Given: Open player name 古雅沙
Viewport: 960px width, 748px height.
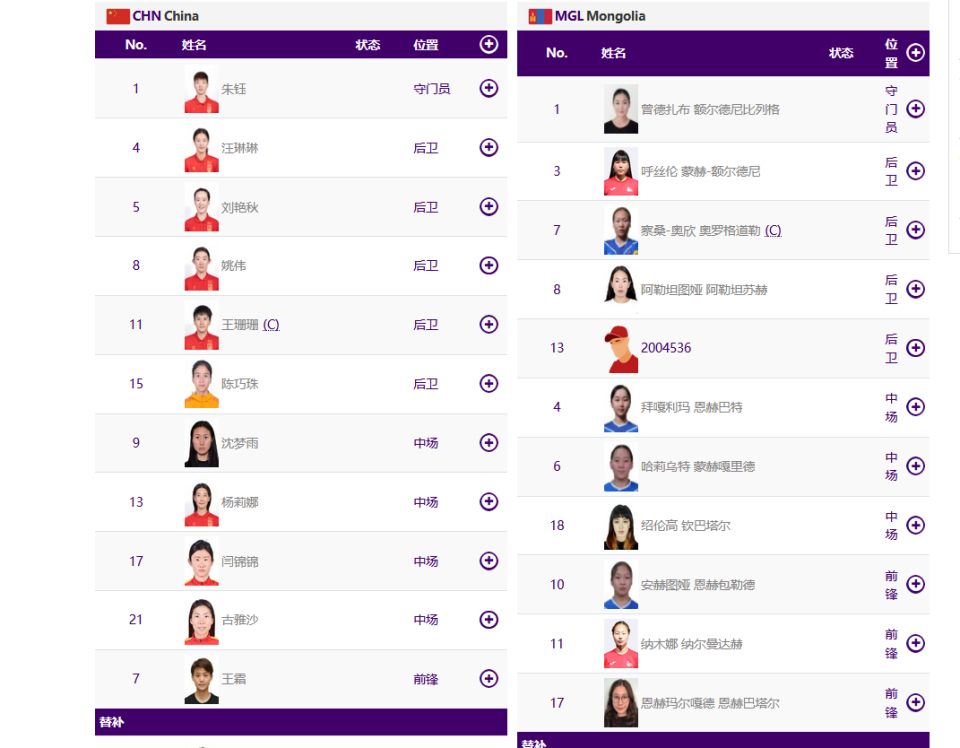Looking at the screenshot, I should [x=239, y=620].
